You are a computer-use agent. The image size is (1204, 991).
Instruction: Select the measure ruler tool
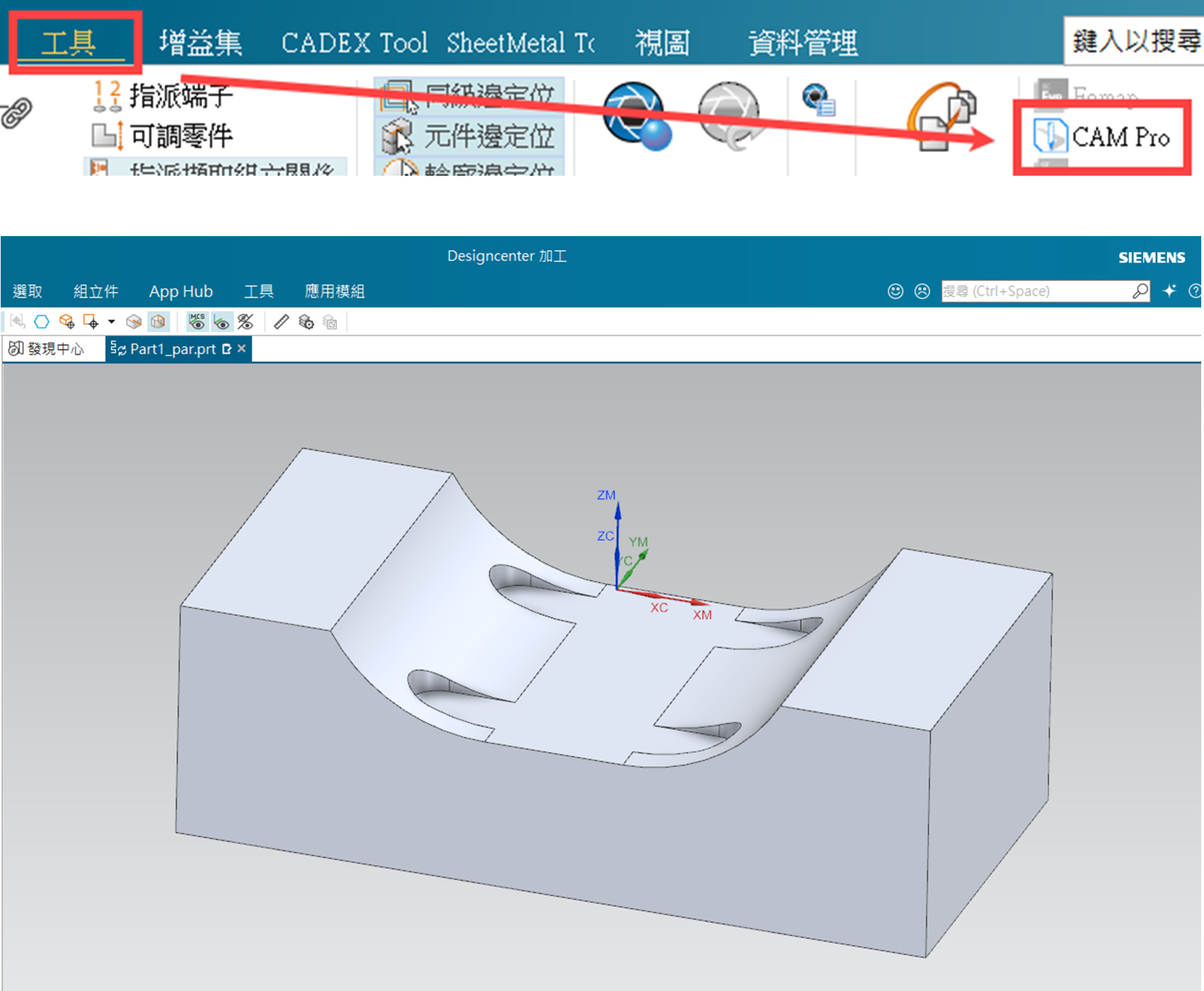[x=281, y=322]
